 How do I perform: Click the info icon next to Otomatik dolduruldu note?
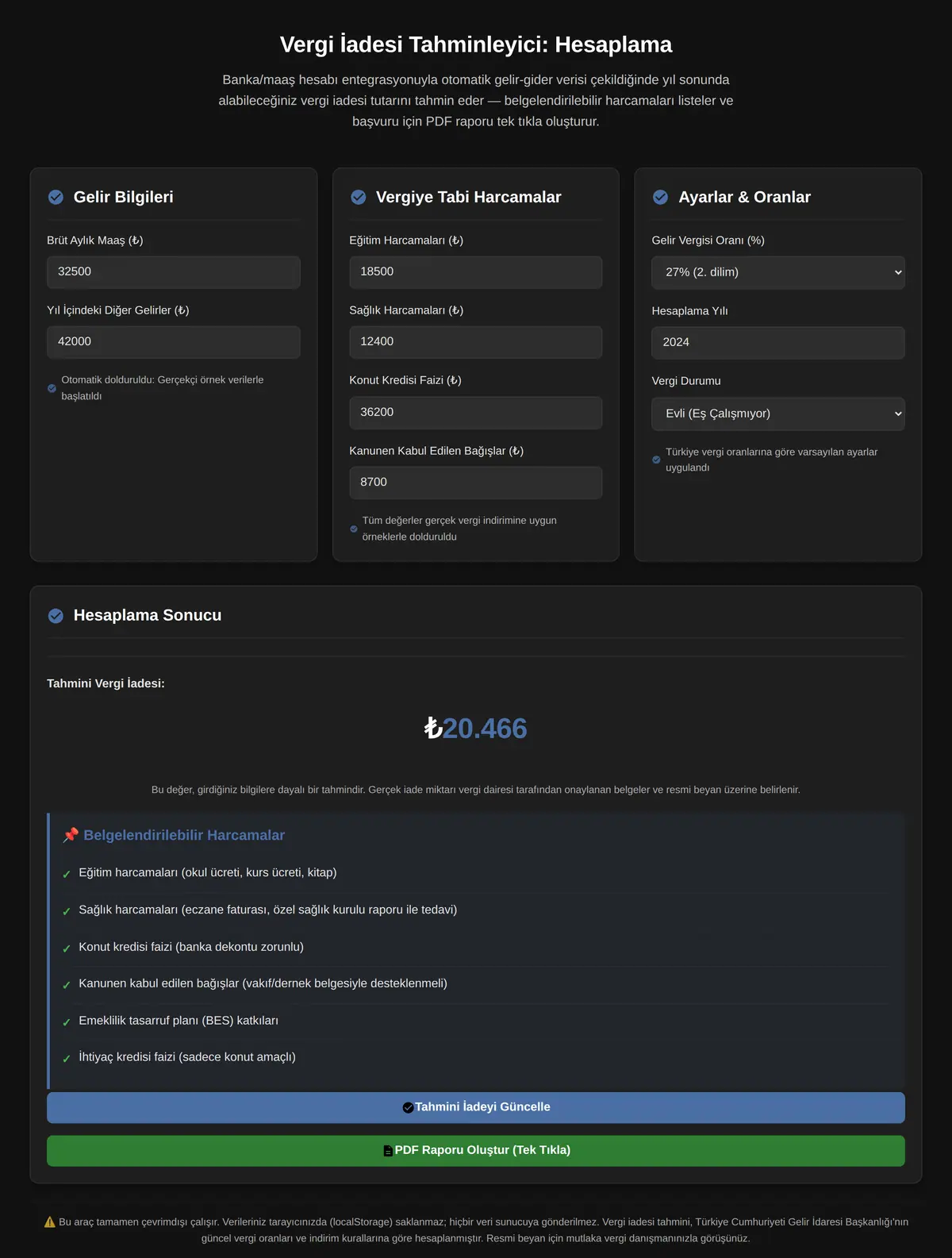tap(52, 388)
